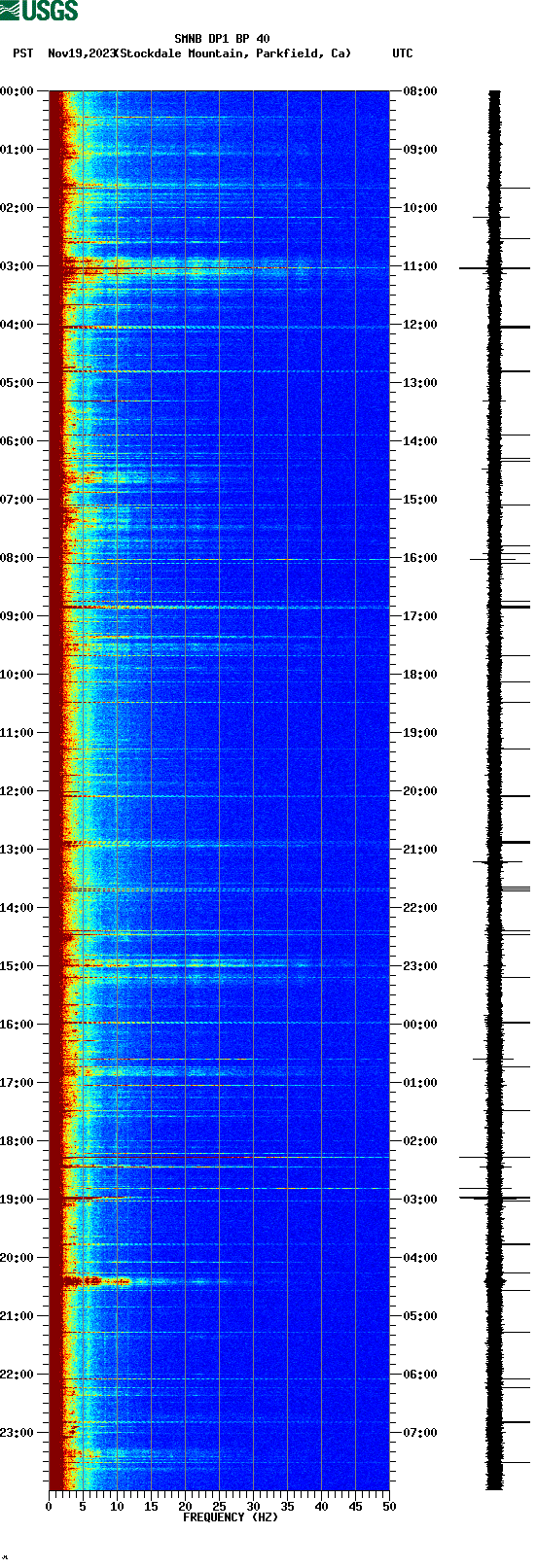This screenshot has width=537, height=1568.
Task: Click the PST axis '17:00' label
Action: tap(18, 1083)
